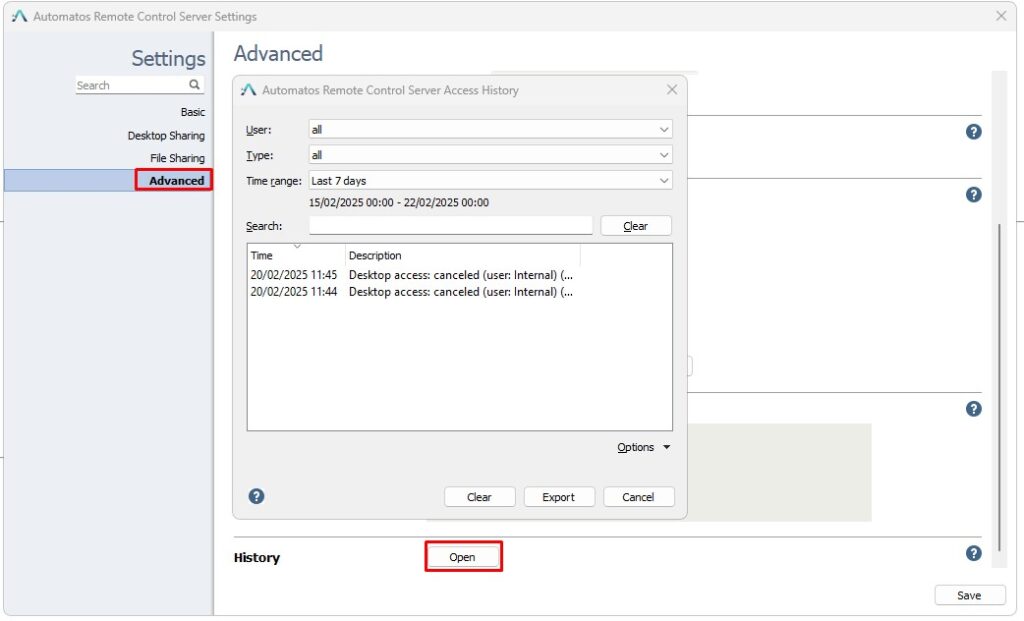This screenshot has width=1024, height=621.
Task: Click the second help icon on the right side
Action: coord(972,195)
